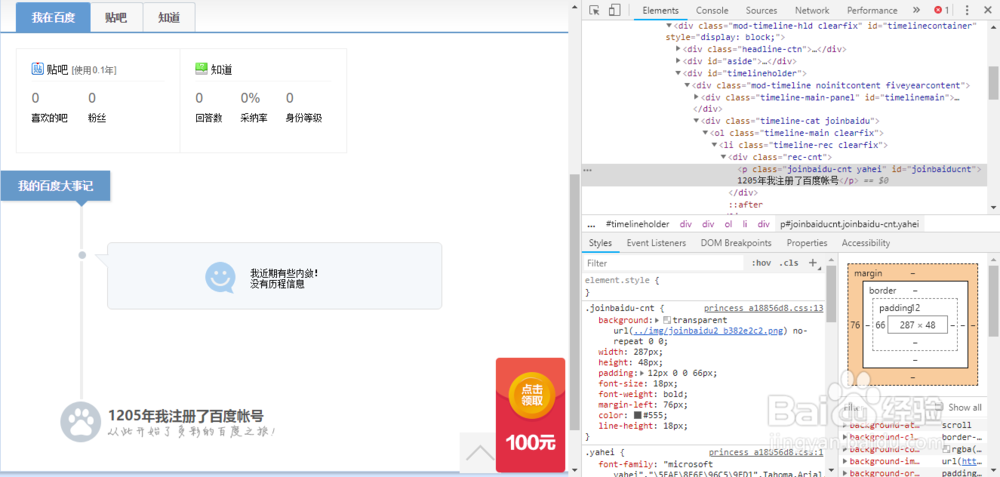This screenshot has height=477, width=1000.
Task: Select the Styles pane tab
Action: (600, 243)
